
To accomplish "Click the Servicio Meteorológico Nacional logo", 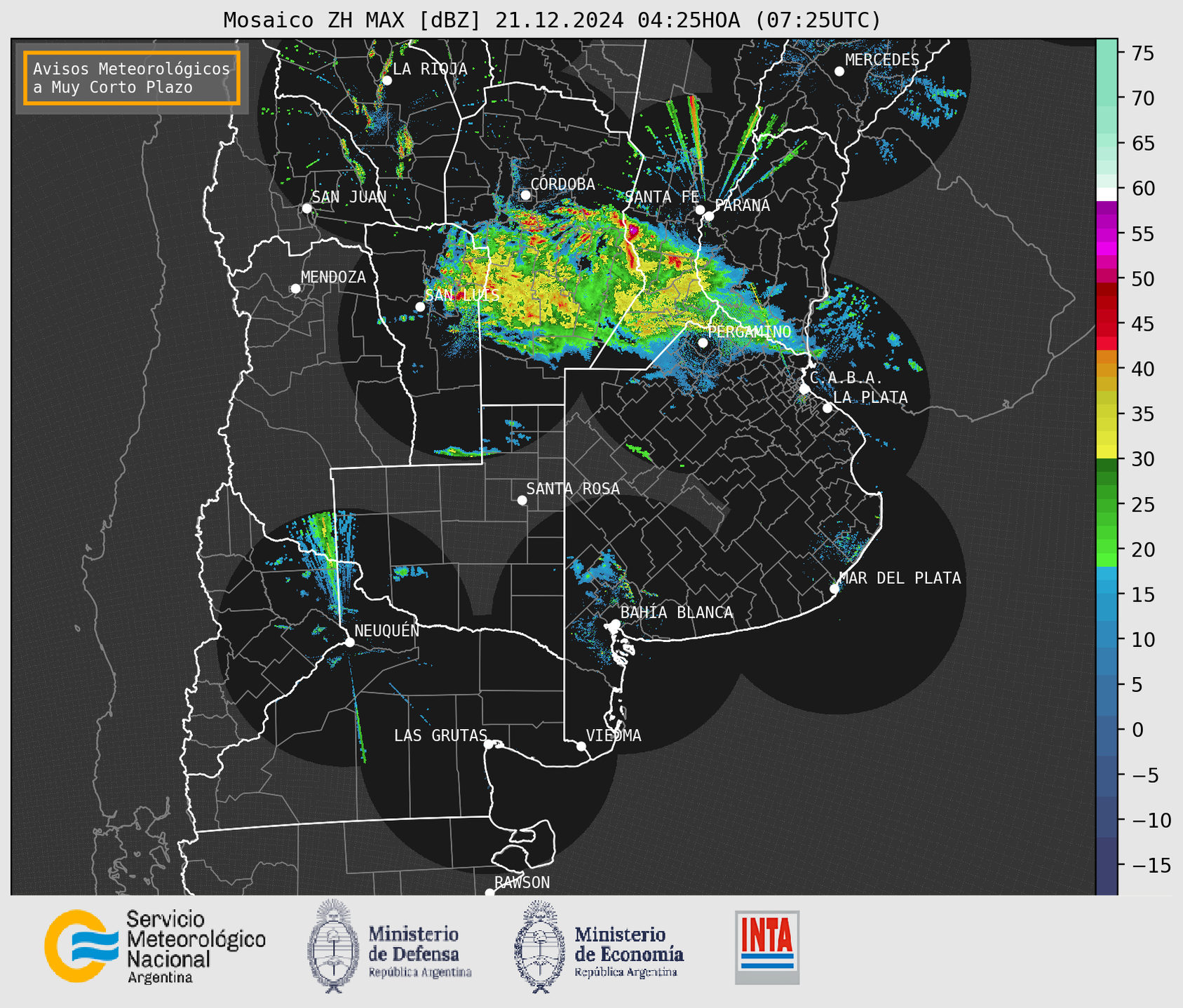I will coord(82,946).
